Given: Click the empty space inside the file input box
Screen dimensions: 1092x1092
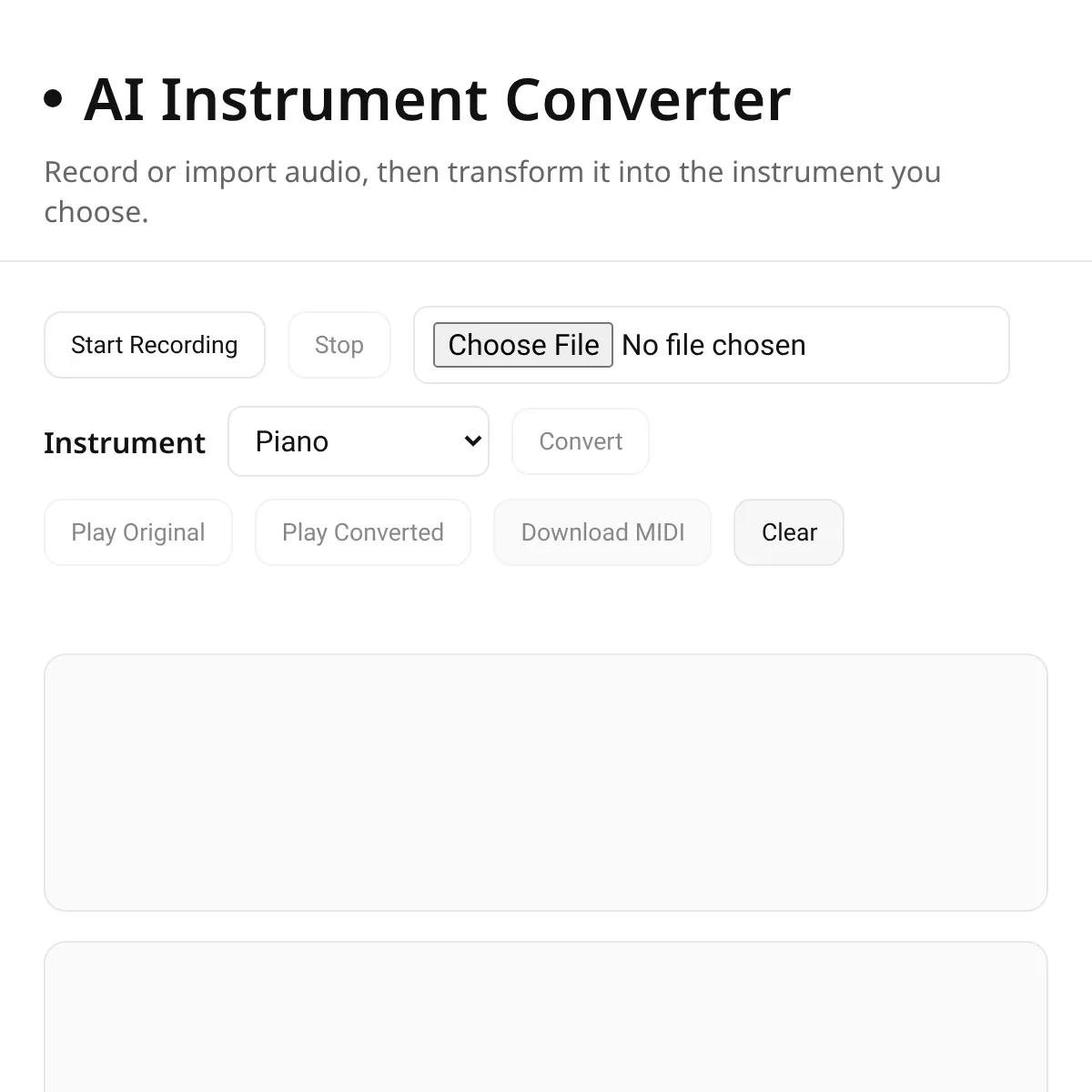Looking at the screenshot, I should tap(910, 345).
